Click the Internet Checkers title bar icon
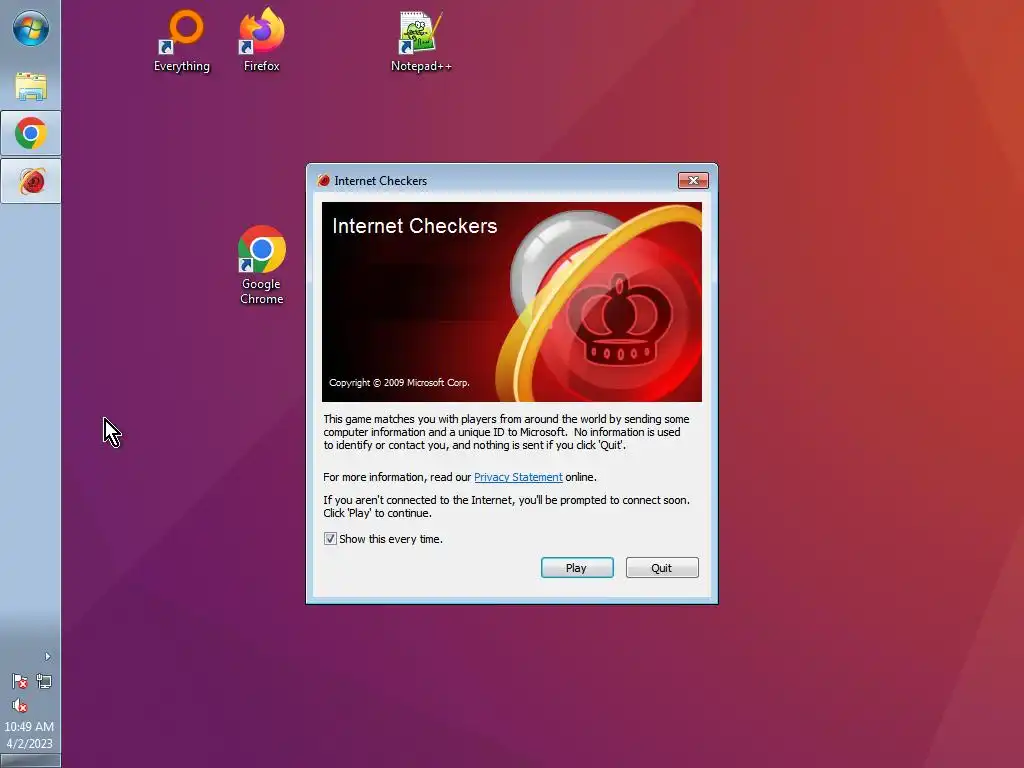1024x768 pixels. click(323, 180)
